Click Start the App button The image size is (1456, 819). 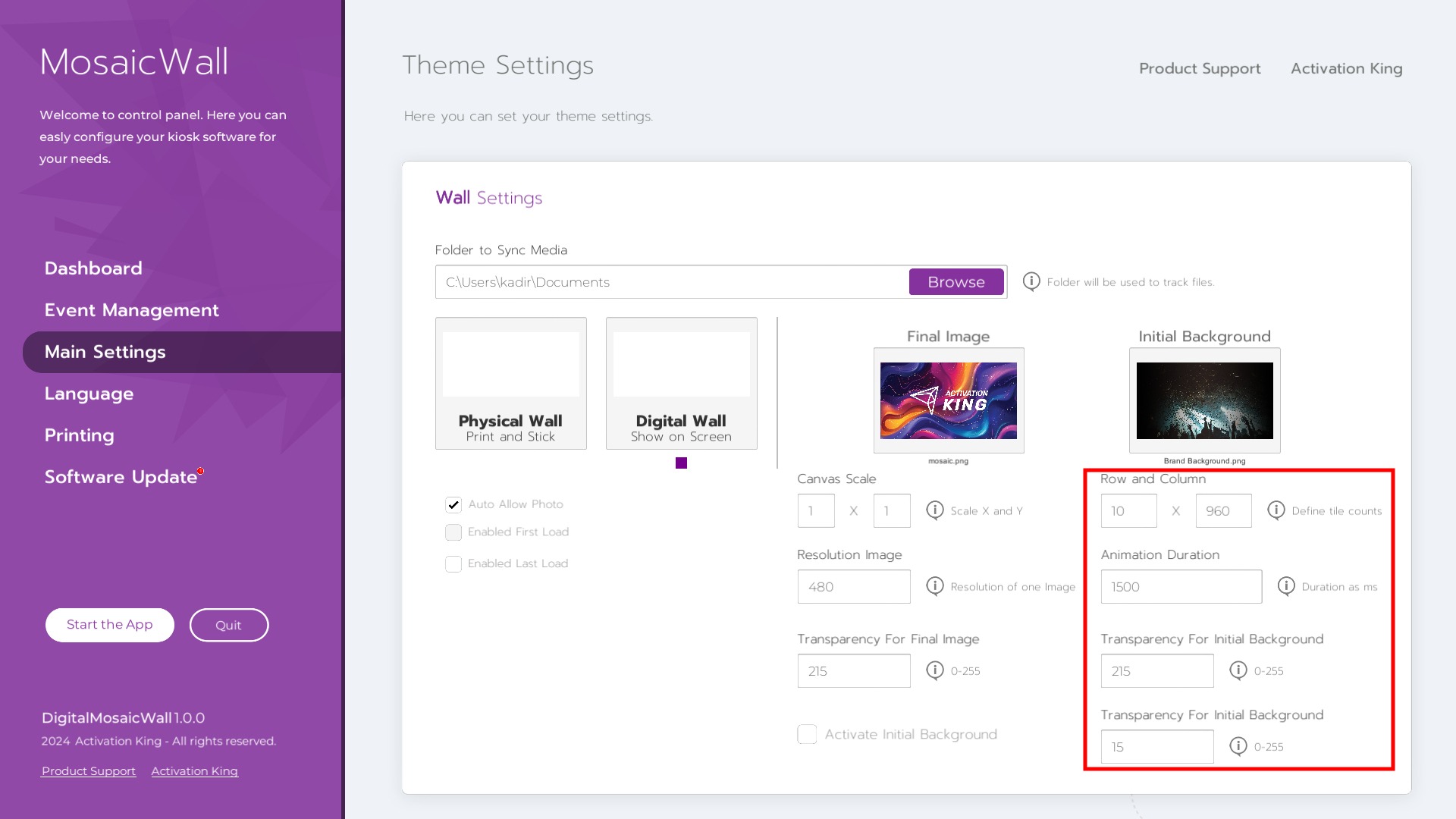pyautogui.click(x=110, y=625)
